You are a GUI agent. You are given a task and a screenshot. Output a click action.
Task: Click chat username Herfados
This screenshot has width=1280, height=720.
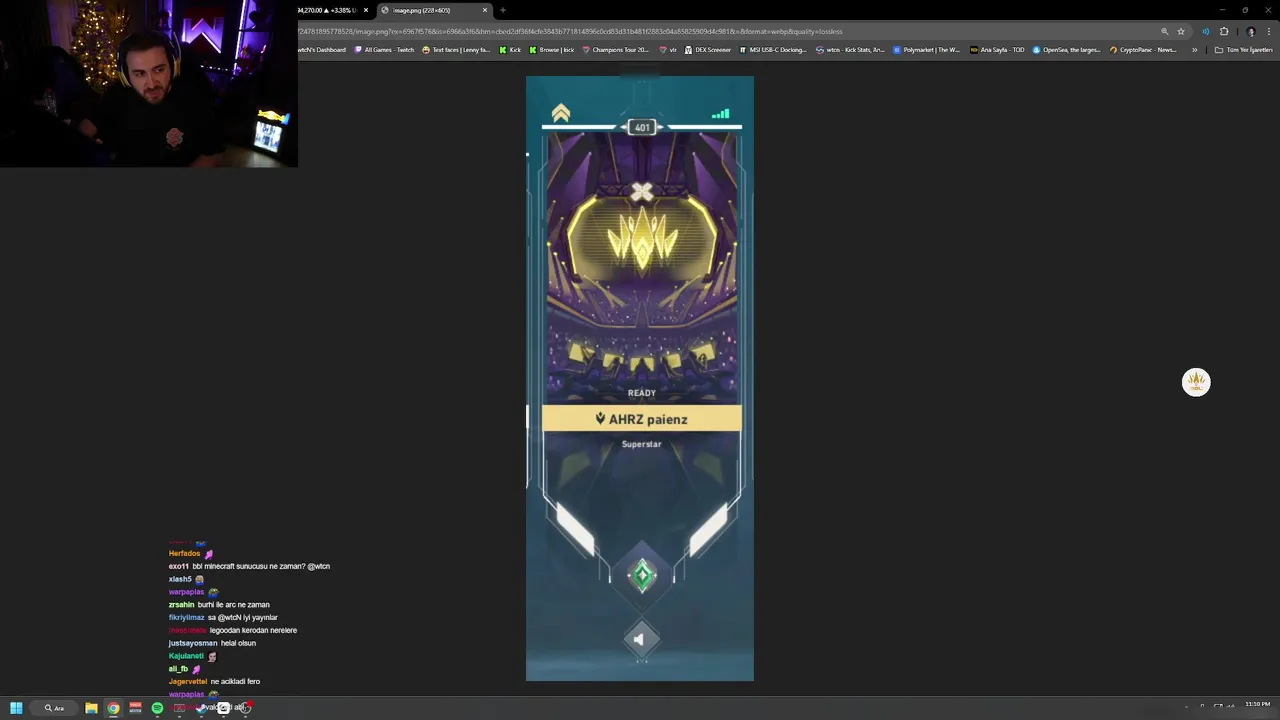tap(185, 554)
